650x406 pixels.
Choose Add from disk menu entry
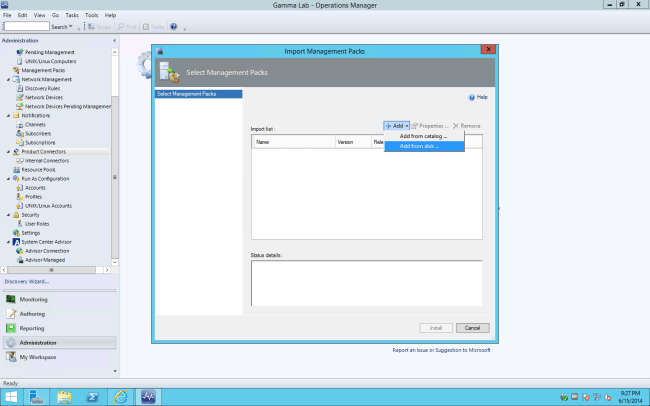[419, 146]
